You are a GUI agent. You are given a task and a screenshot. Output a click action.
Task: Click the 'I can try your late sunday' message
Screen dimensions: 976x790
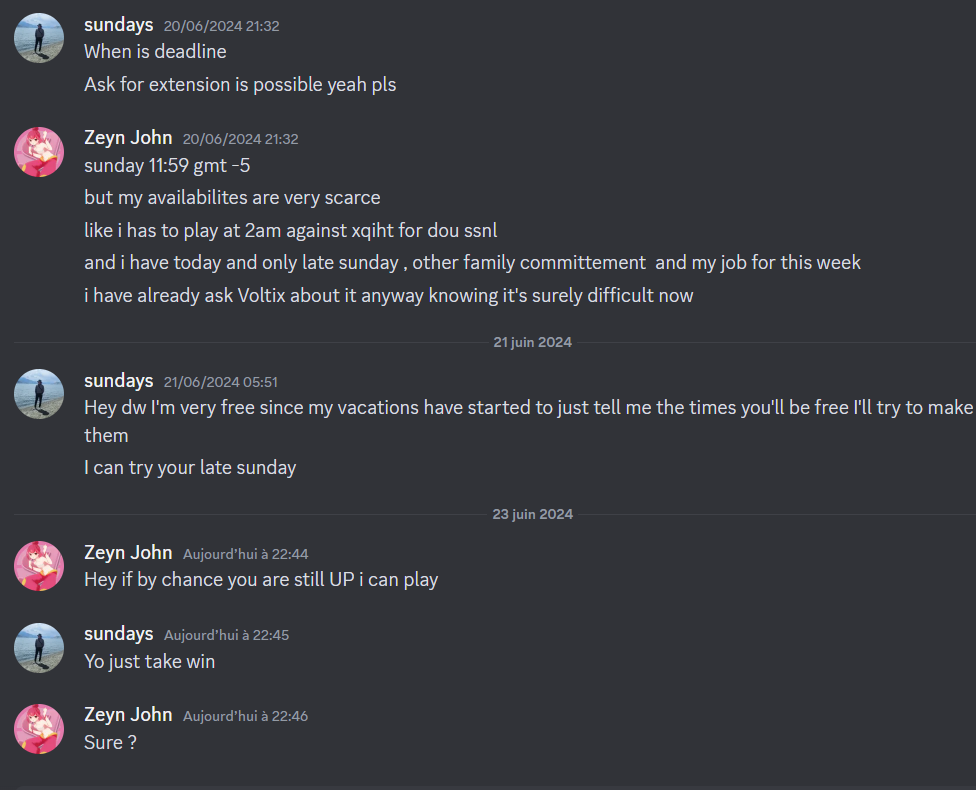(190, 468)
